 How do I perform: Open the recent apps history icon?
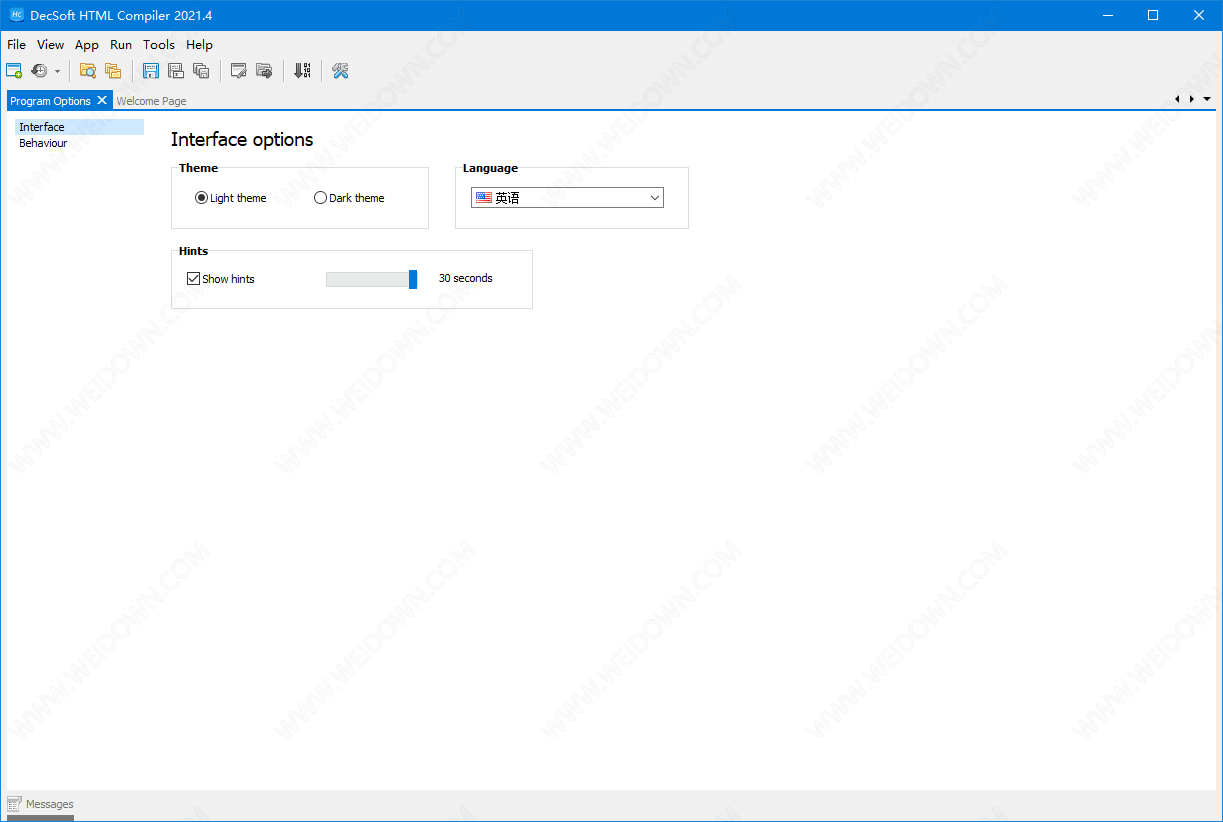[x=39, y=71]
